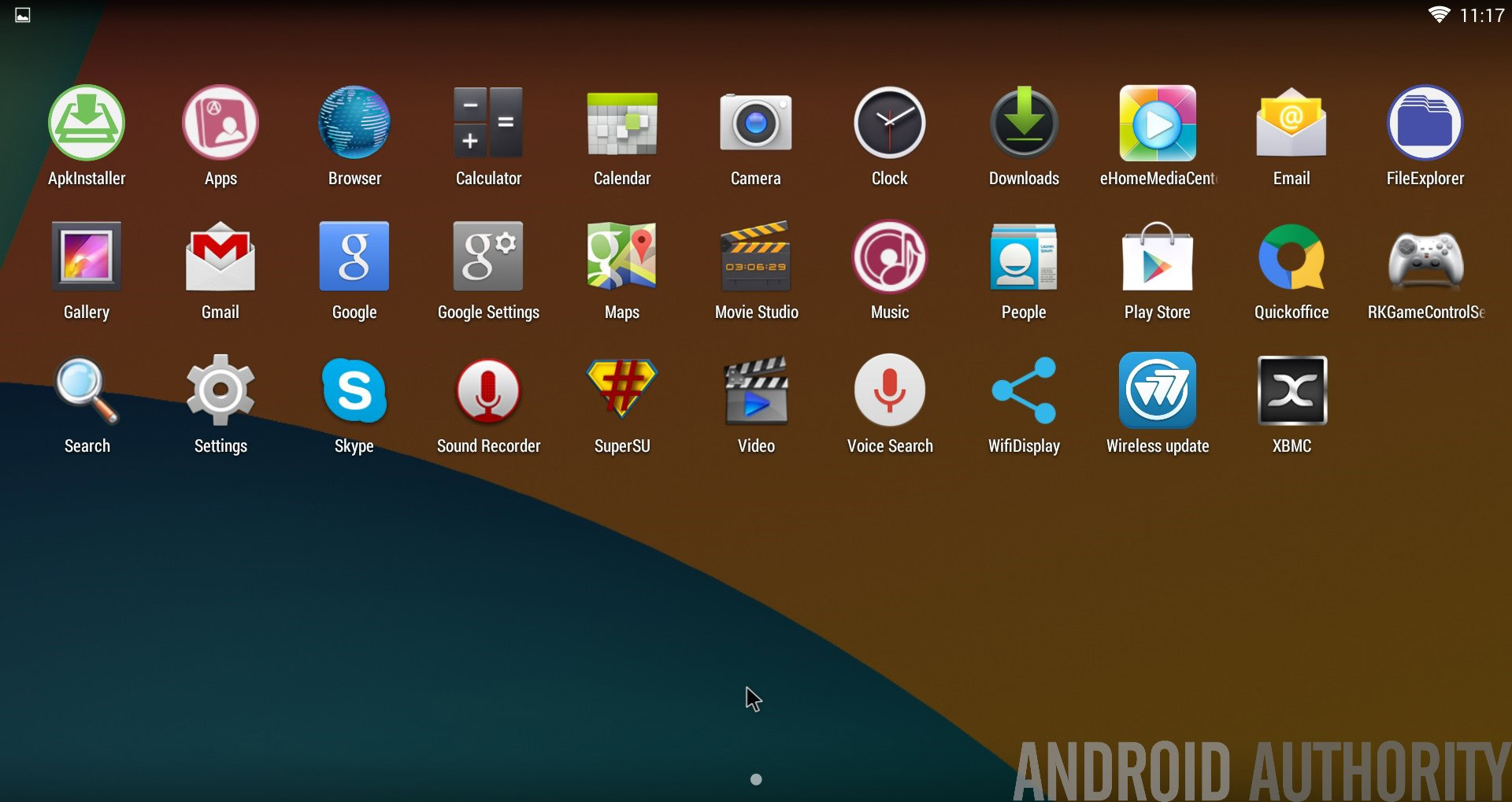Launch Skype
Screen dimensions: 1512x802
tap(354, 390)
